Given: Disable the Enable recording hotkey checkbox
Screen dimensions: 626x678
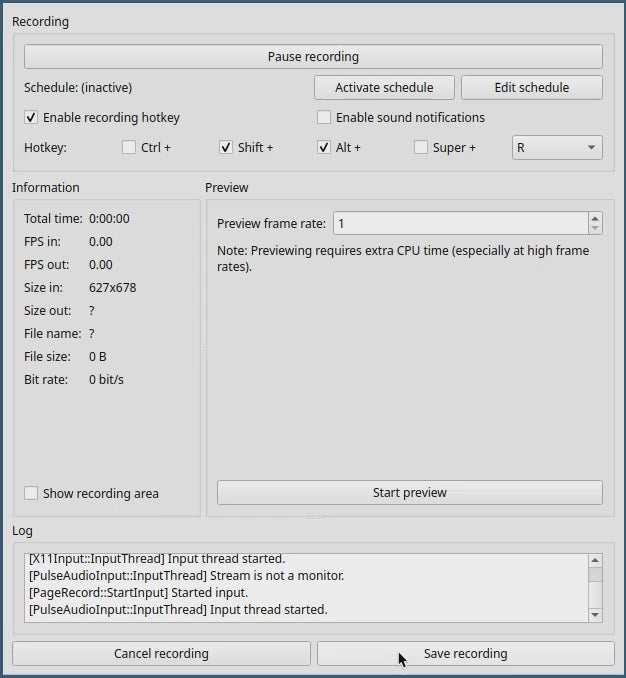Looking at the screenshot, I should 31,118.
